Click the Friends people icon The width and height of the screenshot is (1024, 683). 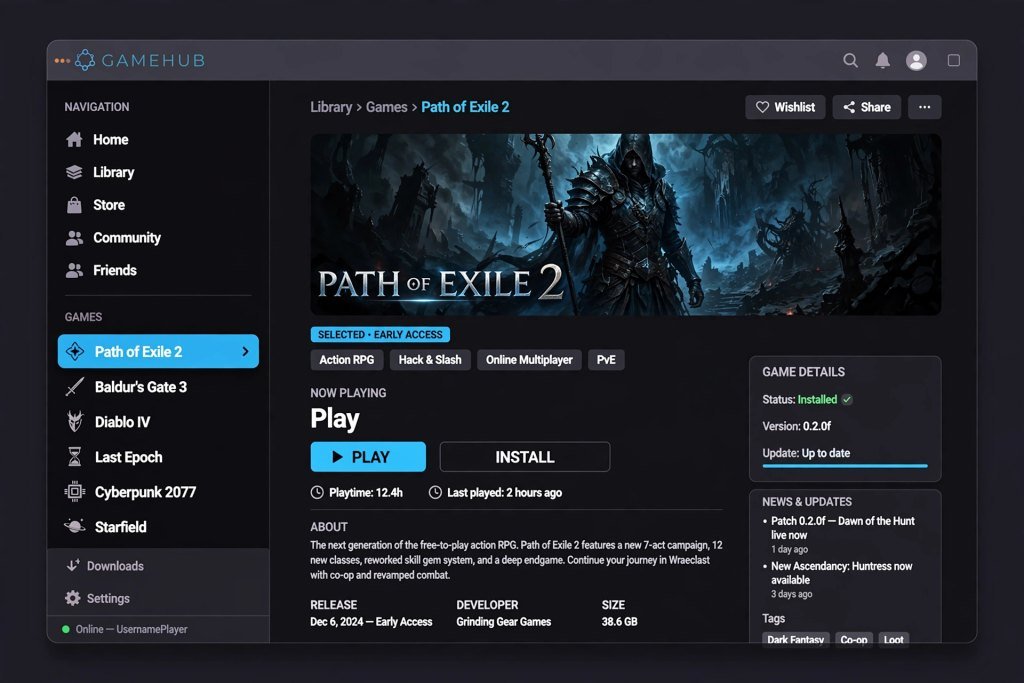pyautogui.click(x=74, y=270)
